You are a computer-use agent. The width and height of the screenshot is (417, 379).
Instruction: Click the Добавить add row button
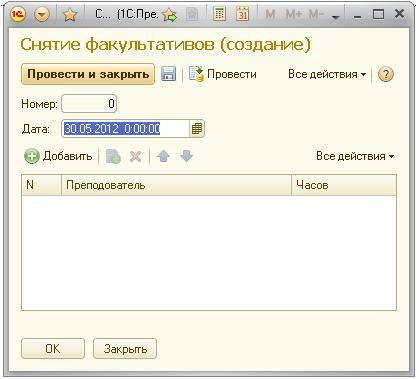point(58,156)
